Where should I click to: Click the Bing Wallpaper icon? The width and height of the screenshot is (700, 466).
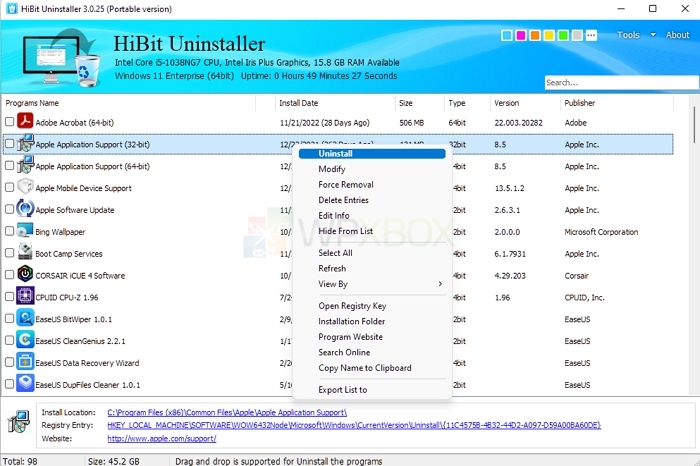point(25,230)
